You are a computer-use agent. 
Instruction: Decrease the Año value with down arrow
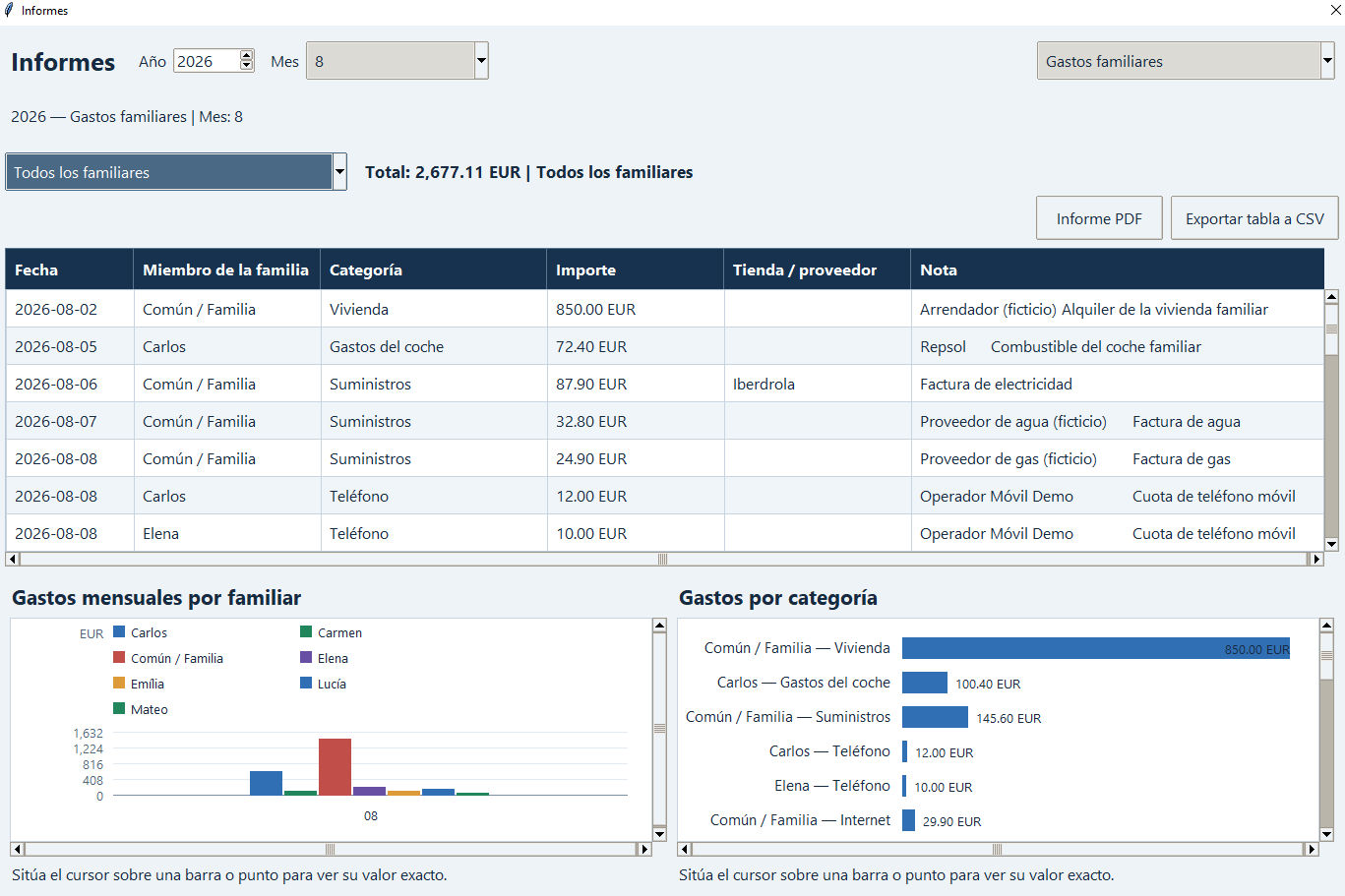[247, 66]
